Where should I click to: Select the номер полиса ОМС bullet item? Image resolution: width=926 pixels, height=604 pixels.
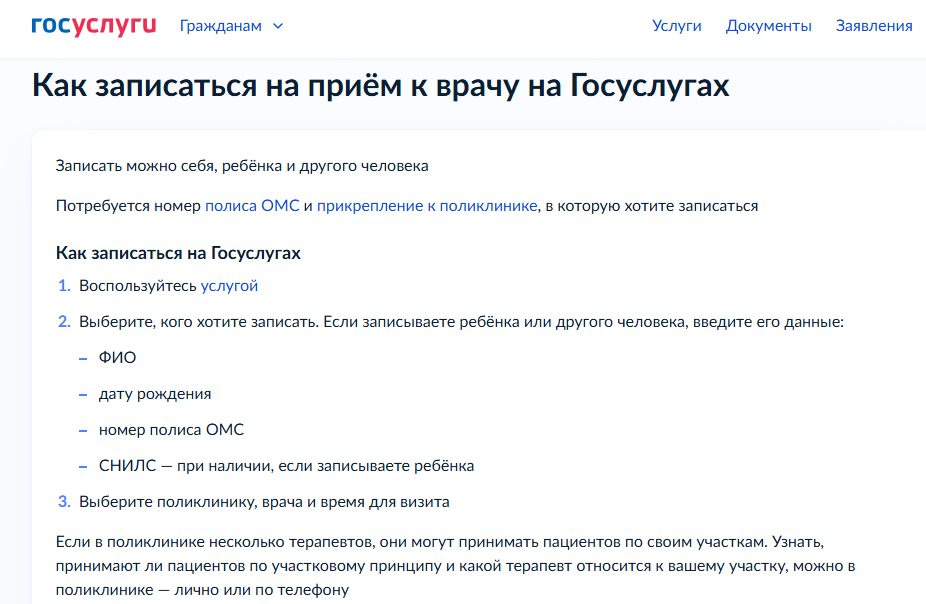[171, 430]
